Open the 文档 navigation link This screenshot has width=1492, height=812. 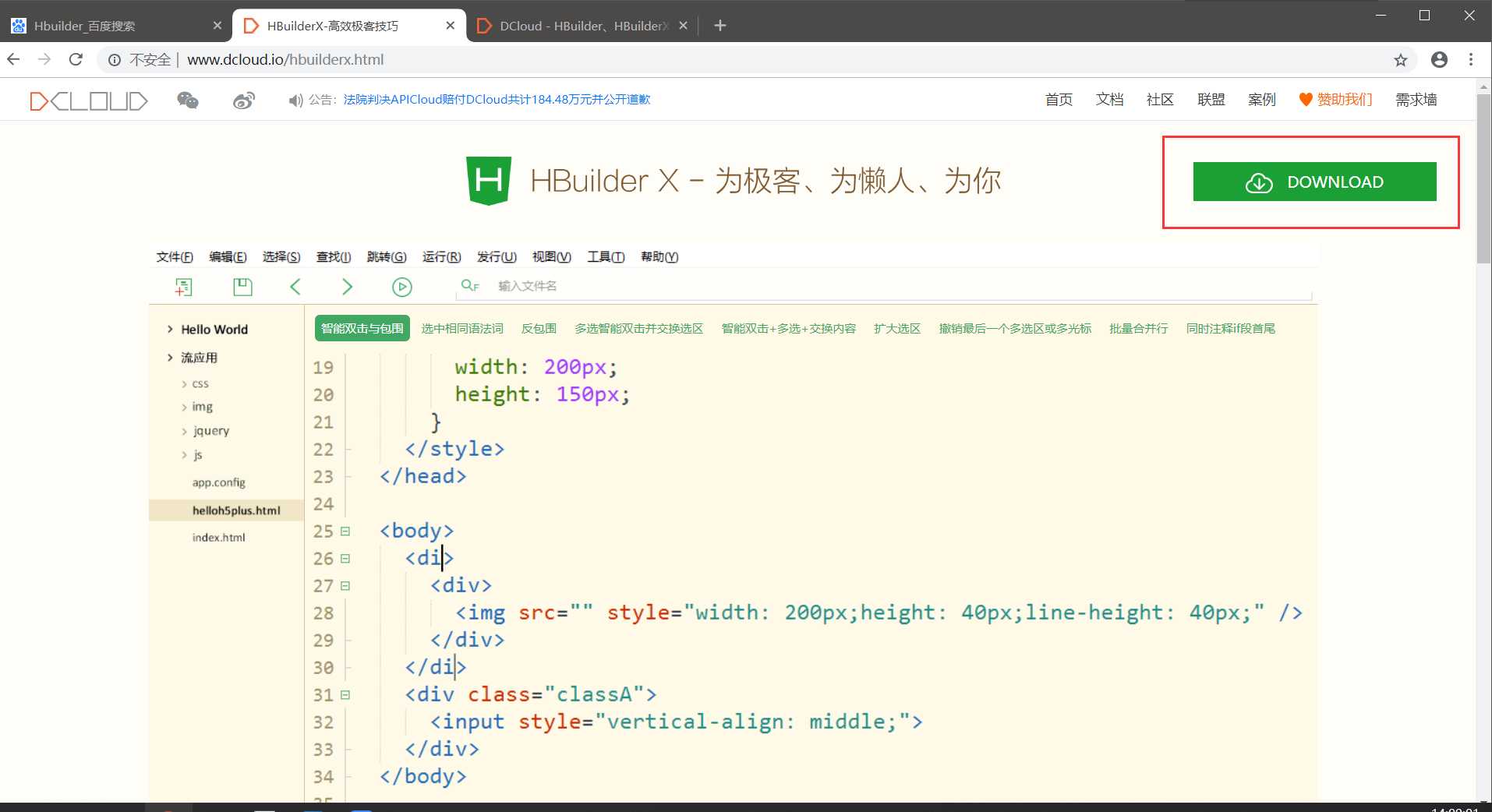(1109, 100)
